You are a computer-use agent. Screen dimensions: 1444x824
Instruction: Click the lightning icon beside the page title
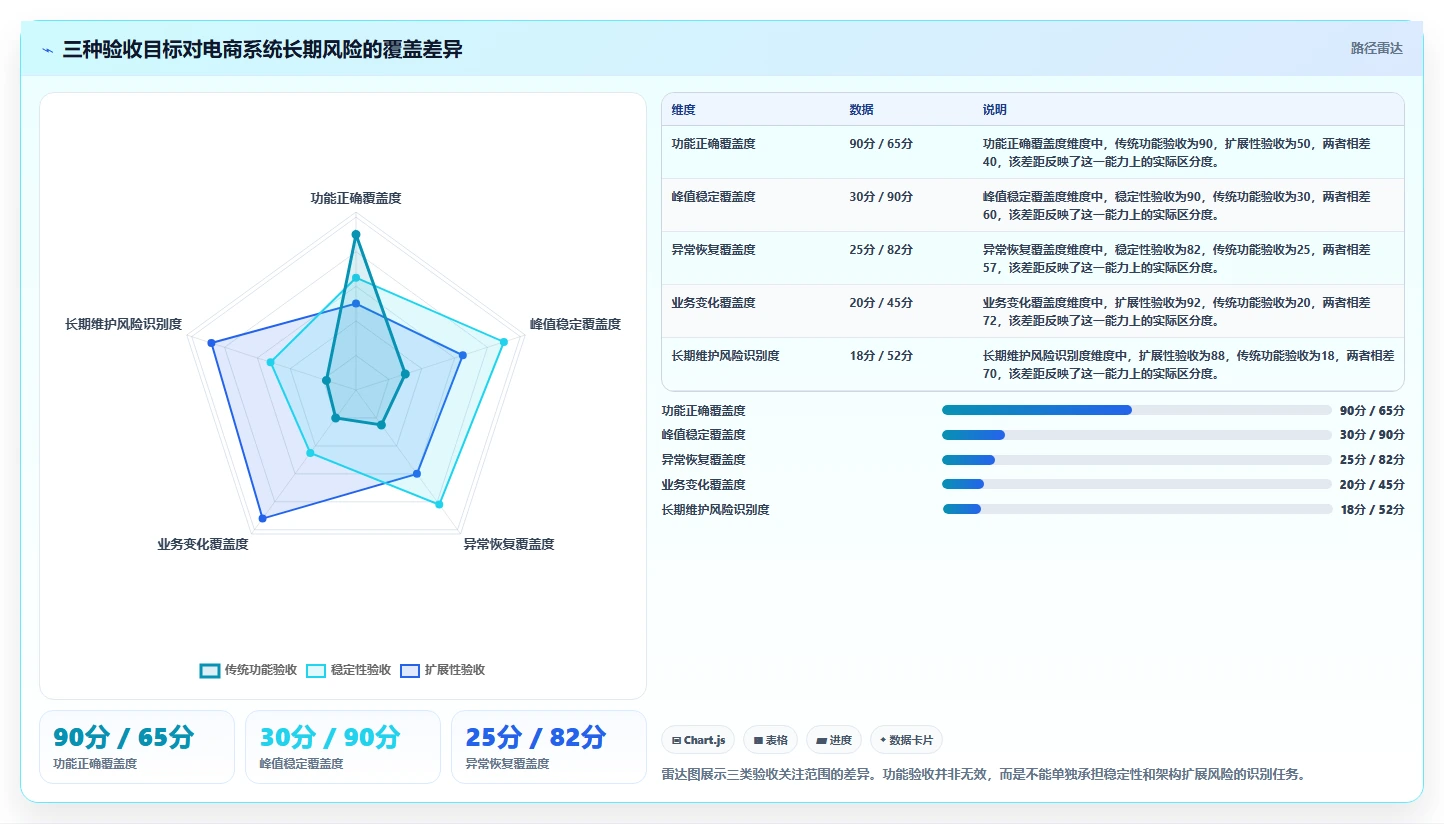[x=47, y=50]
